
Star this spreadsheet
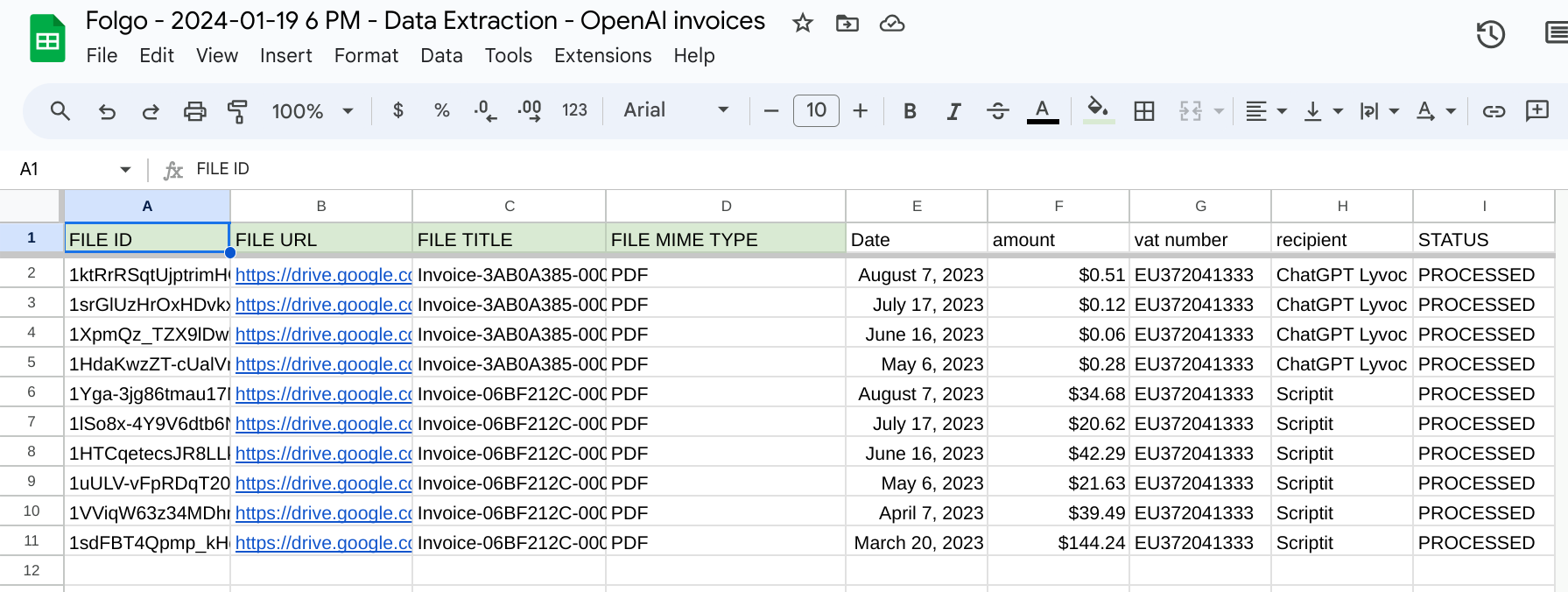(802, 24)
